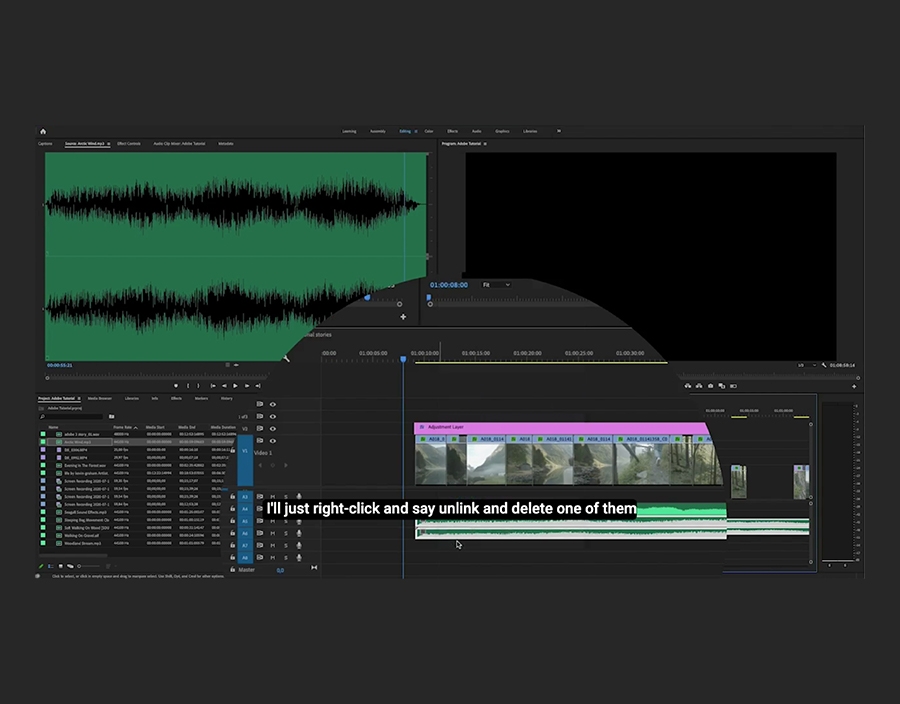Screen dimensions: 900x704
Task: Click the source monitor Mark Out bracket
Action: coord(198,386)
